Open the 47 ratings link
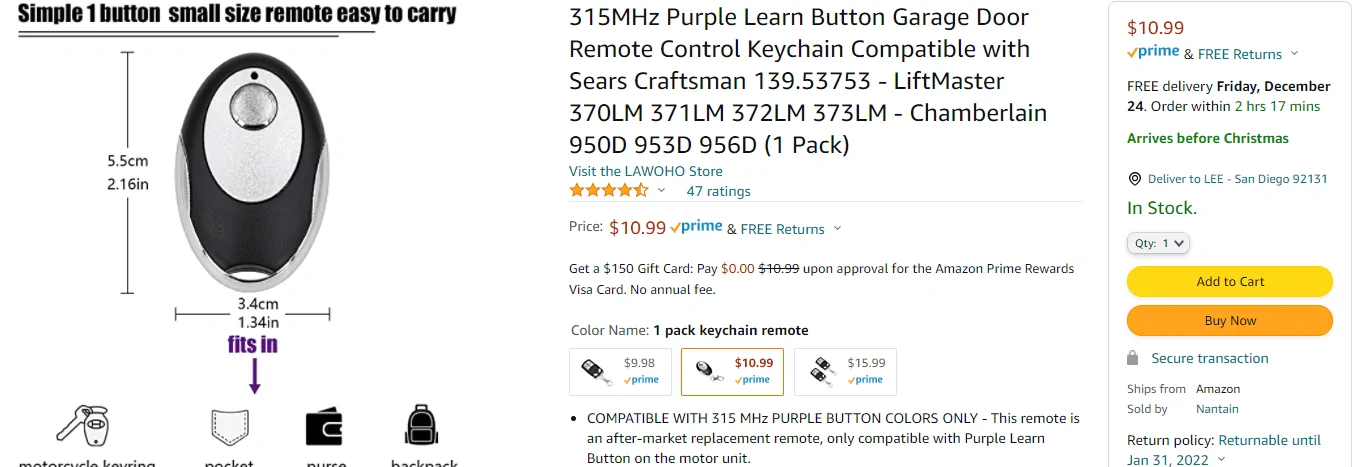The image size is (1359, 467). (718, 191)
